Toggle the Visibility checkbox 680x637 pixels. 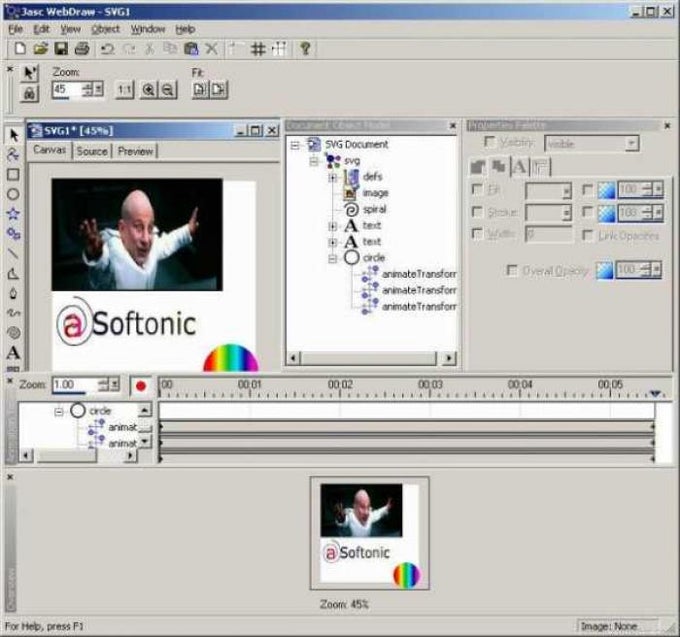tap(489, 141)
